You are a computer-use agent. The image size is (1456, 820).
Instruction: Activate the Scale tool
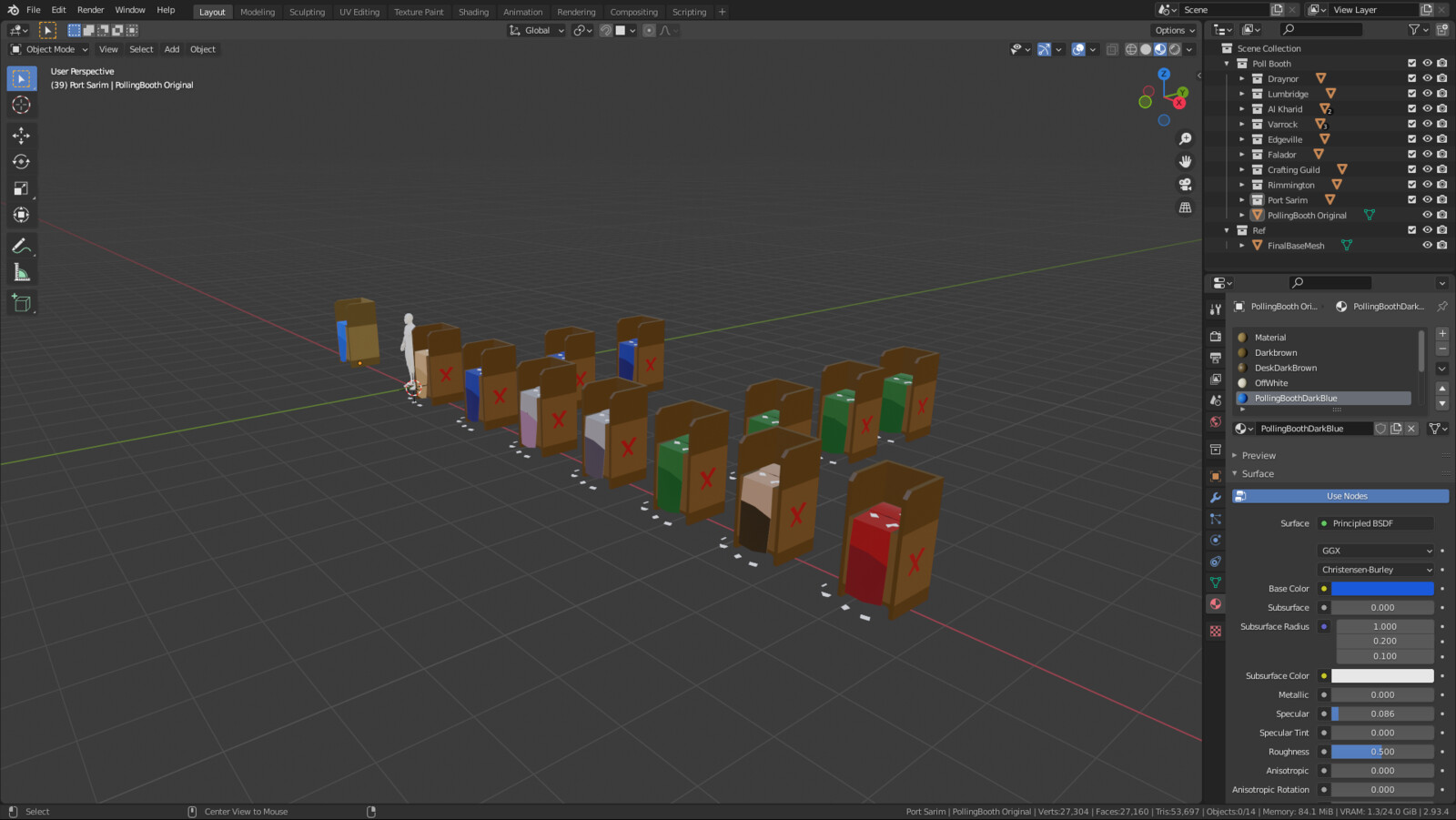[x=22, y=188]
